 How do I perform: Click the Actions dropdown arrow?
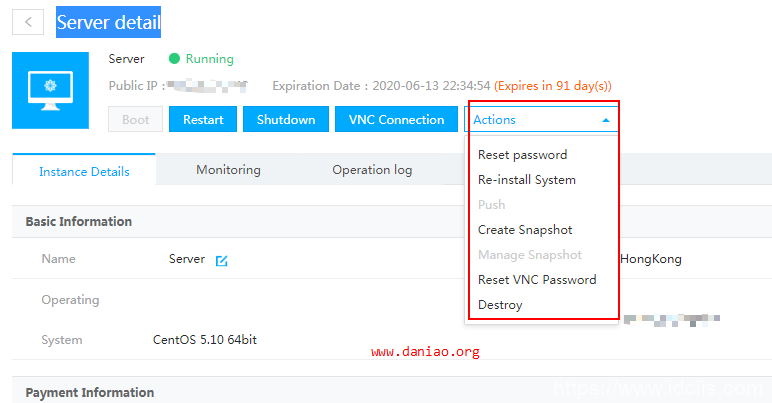[x=605, y=120]
